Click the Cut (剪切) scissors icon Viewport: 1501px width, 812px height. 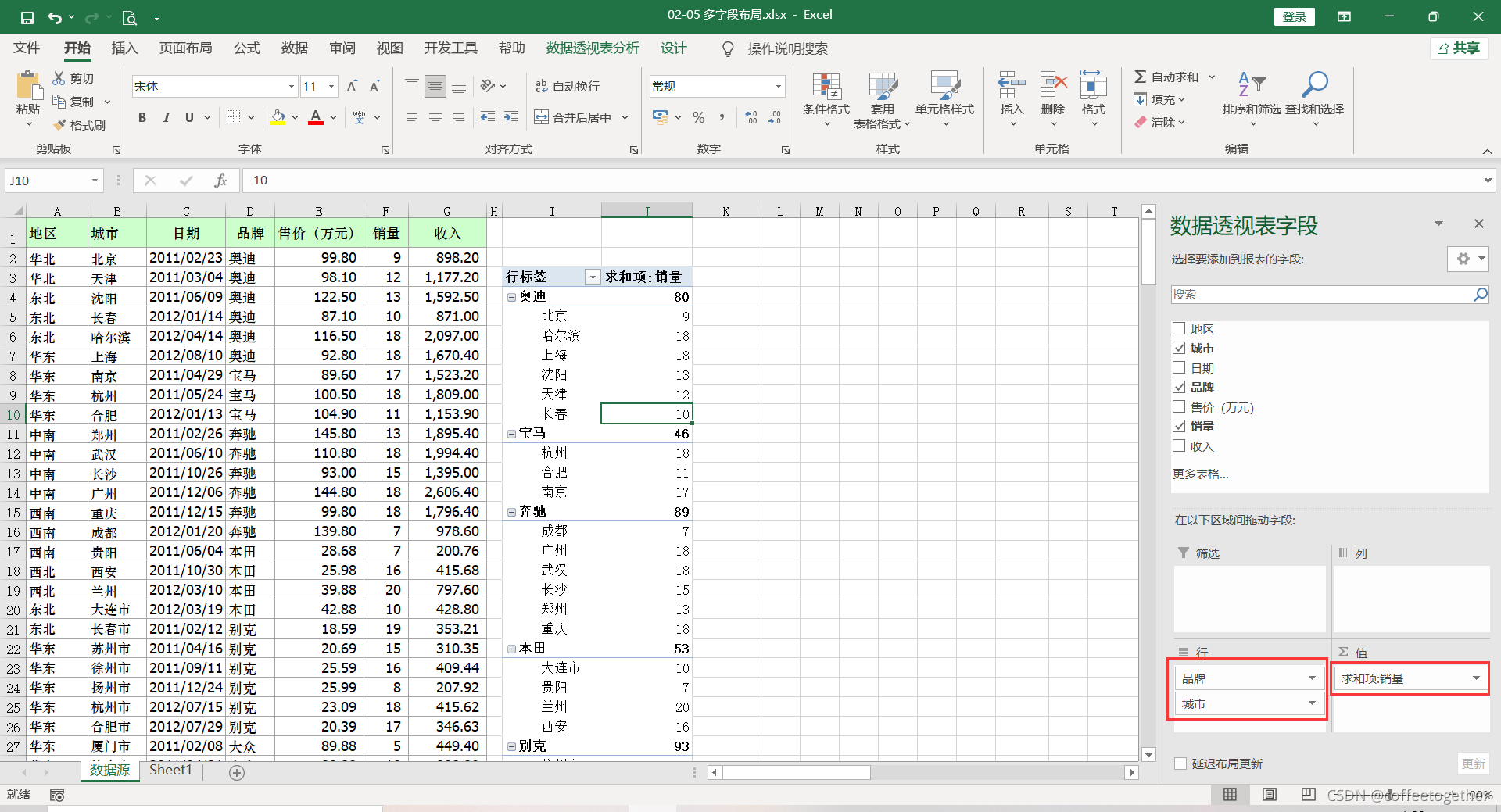59,79
